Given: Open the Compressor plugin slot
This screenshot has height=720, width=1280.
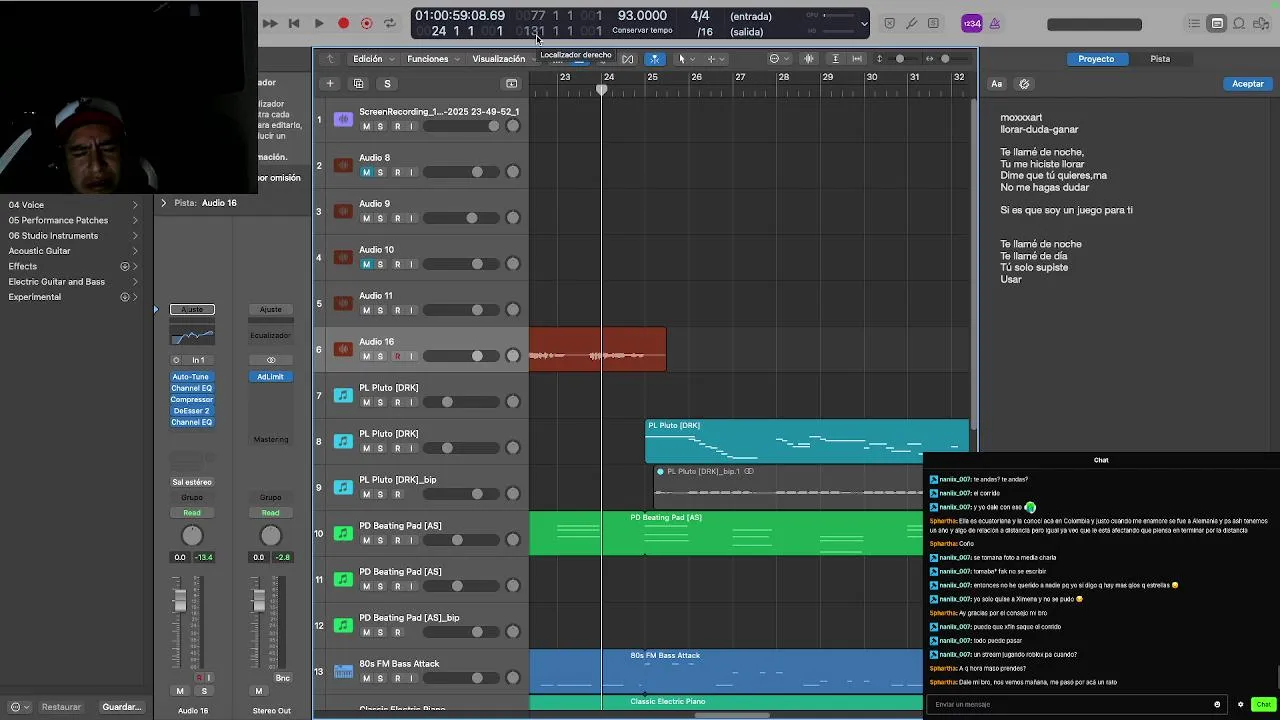Looking at the screenshot, I should pyautogui.click(x=191, y=400).
